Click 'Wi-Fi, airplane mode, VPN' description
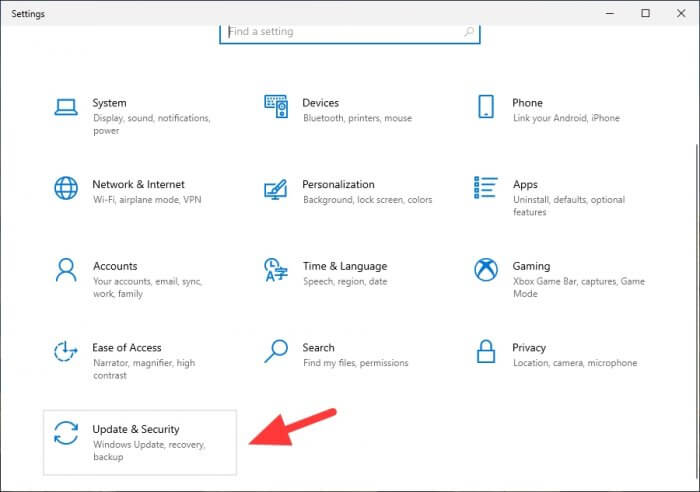The height and width of the screenshot is (492, 700). tap(147, 200)
